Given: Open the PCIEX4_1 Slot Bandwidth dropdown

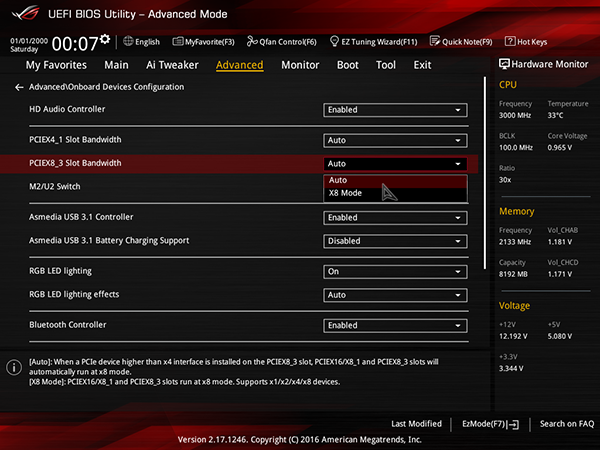Looking at the screenshot, I should pos(395,141).
